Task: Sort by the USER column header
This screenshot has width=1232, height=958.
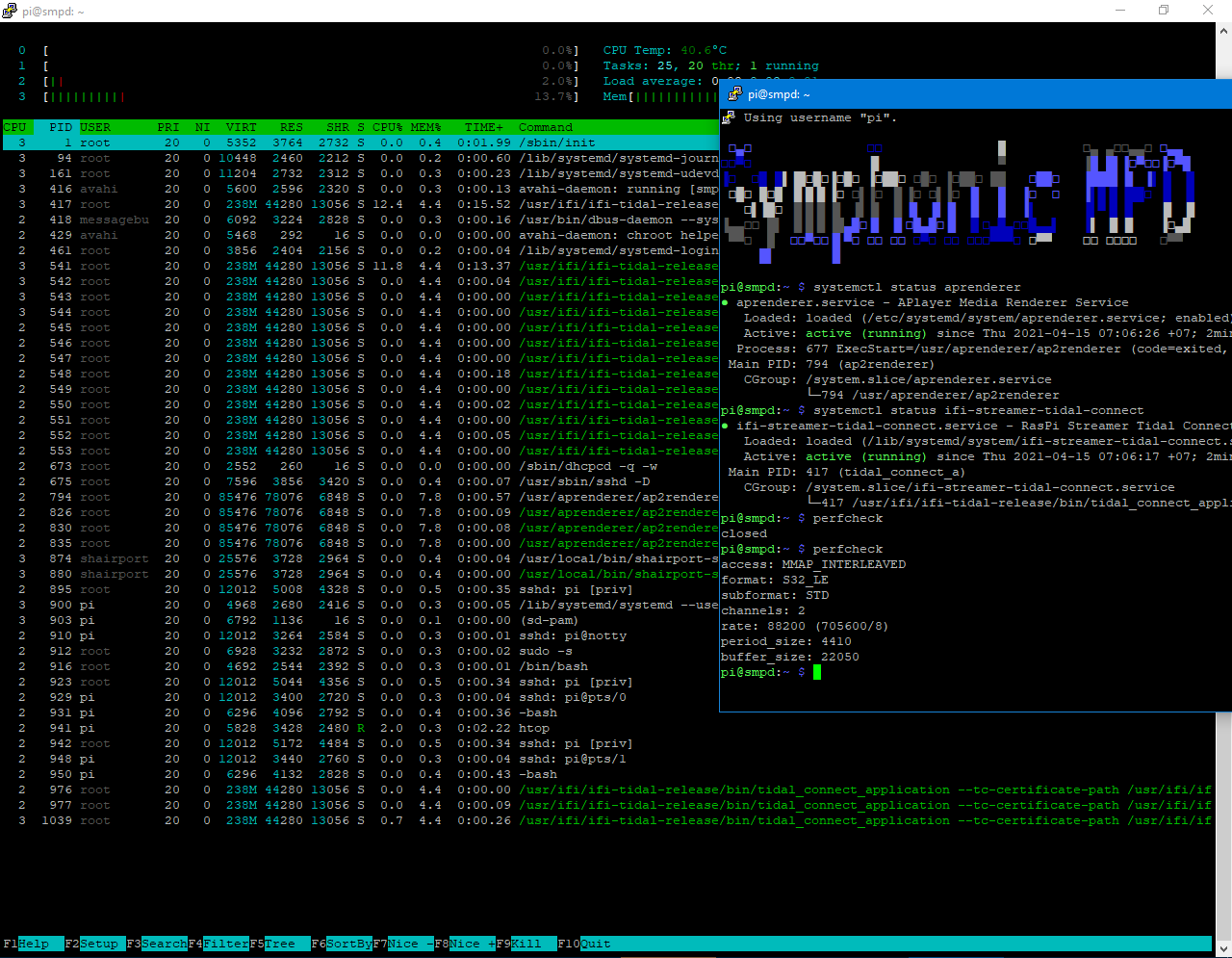Action: point(95,127)
